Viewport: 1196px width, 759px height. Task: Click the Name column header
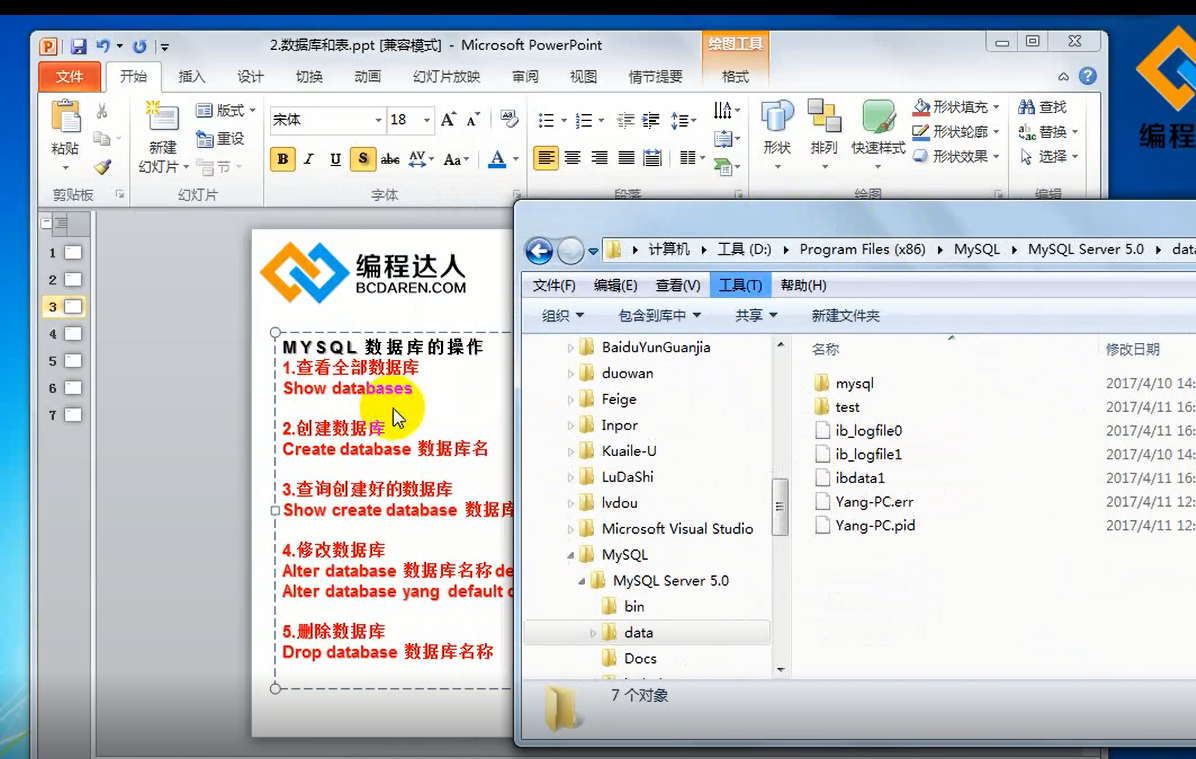[x=825, y=349]
